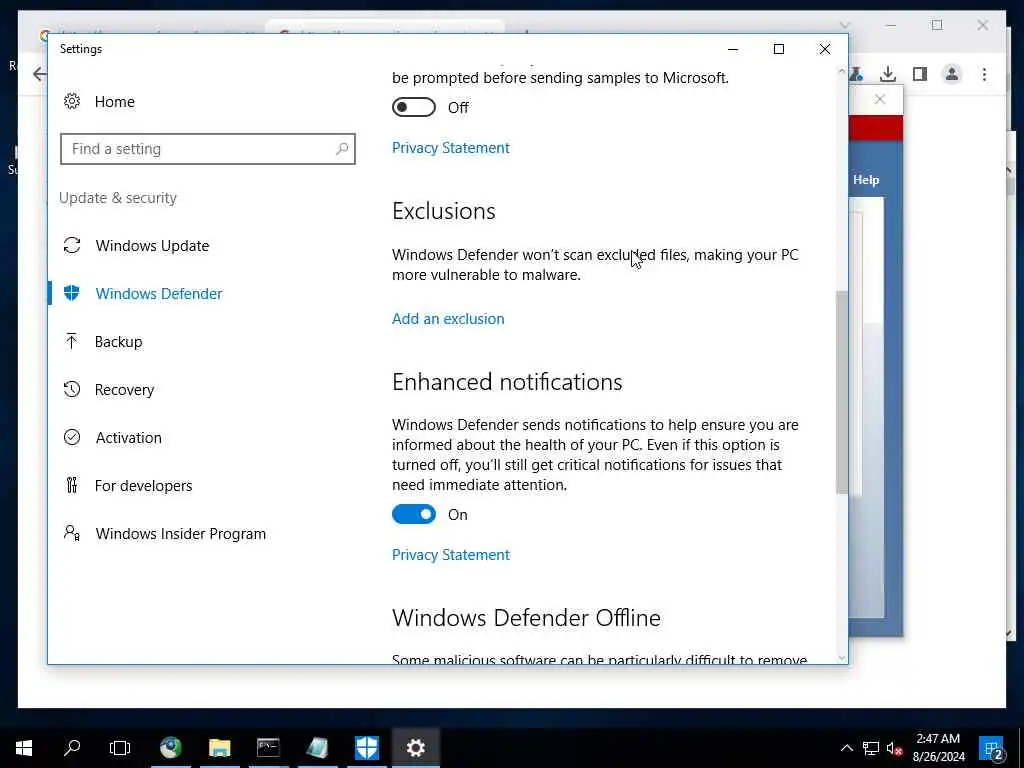Open Windows Defender settings page
The height and width of the screenshot is (768, 1024).
tap(159, 294)
